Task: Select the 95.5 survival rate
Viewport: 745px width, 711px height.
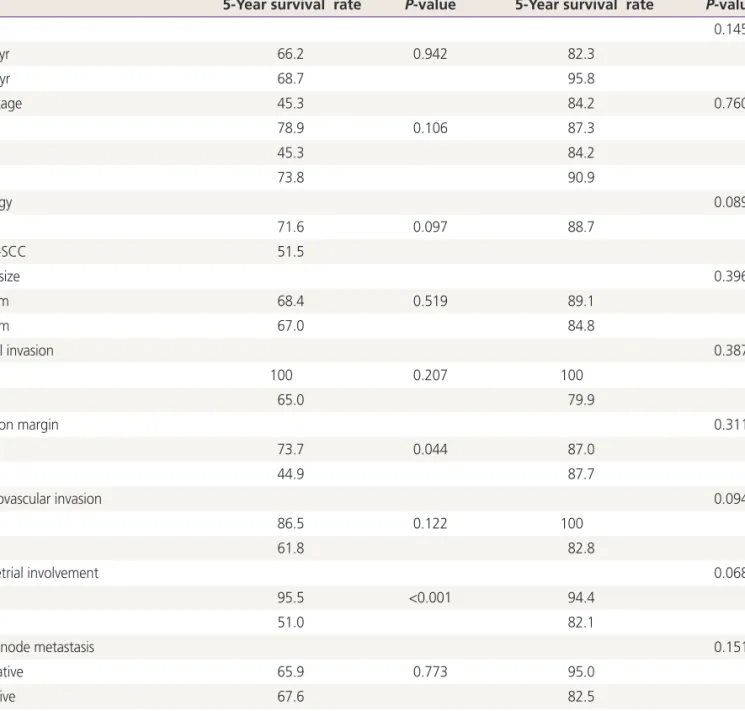Action: 290,597
